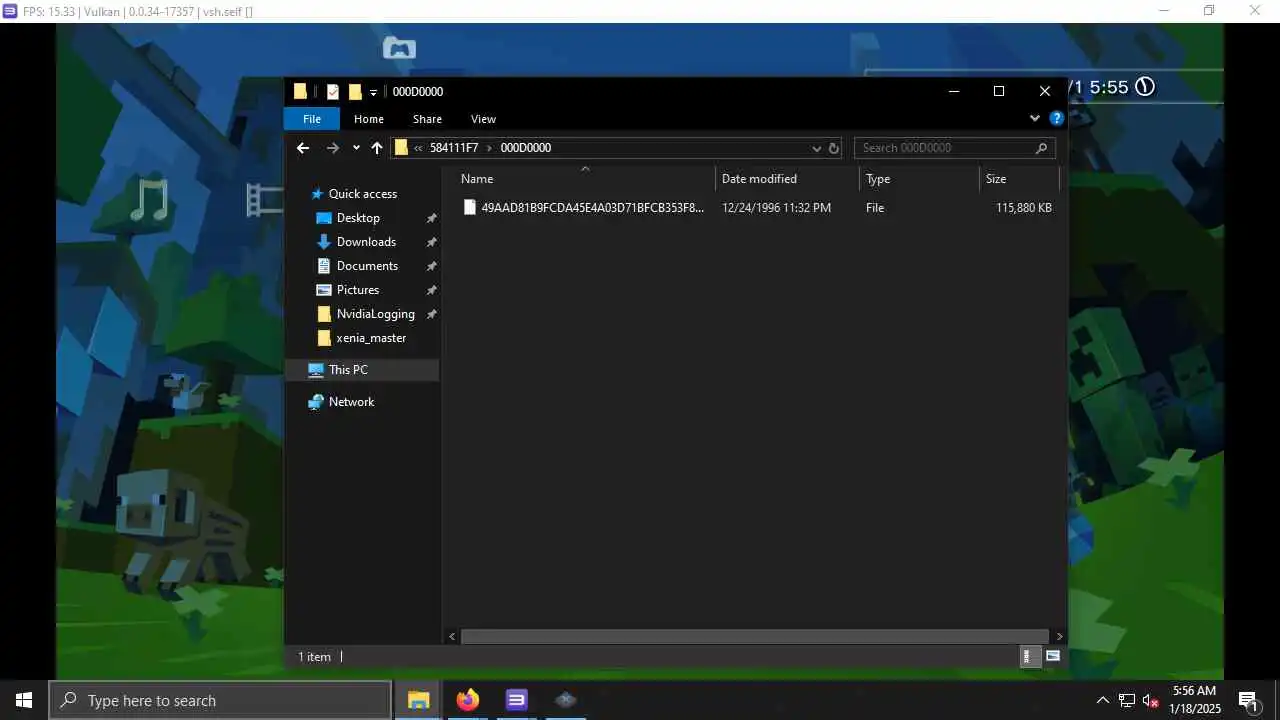
Task: Select 584111F7 in the address breadcrumb
Action: pyautogui.click(x=454, y=148)
